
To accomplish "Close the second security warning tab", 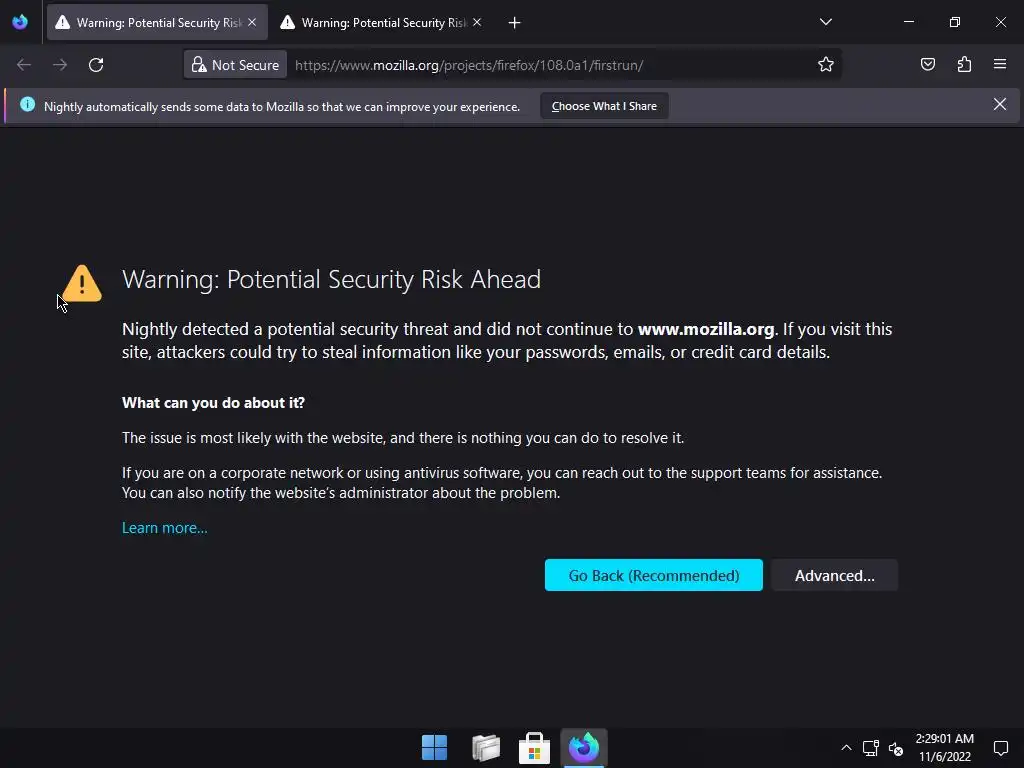I will click(x=477, y=22).
